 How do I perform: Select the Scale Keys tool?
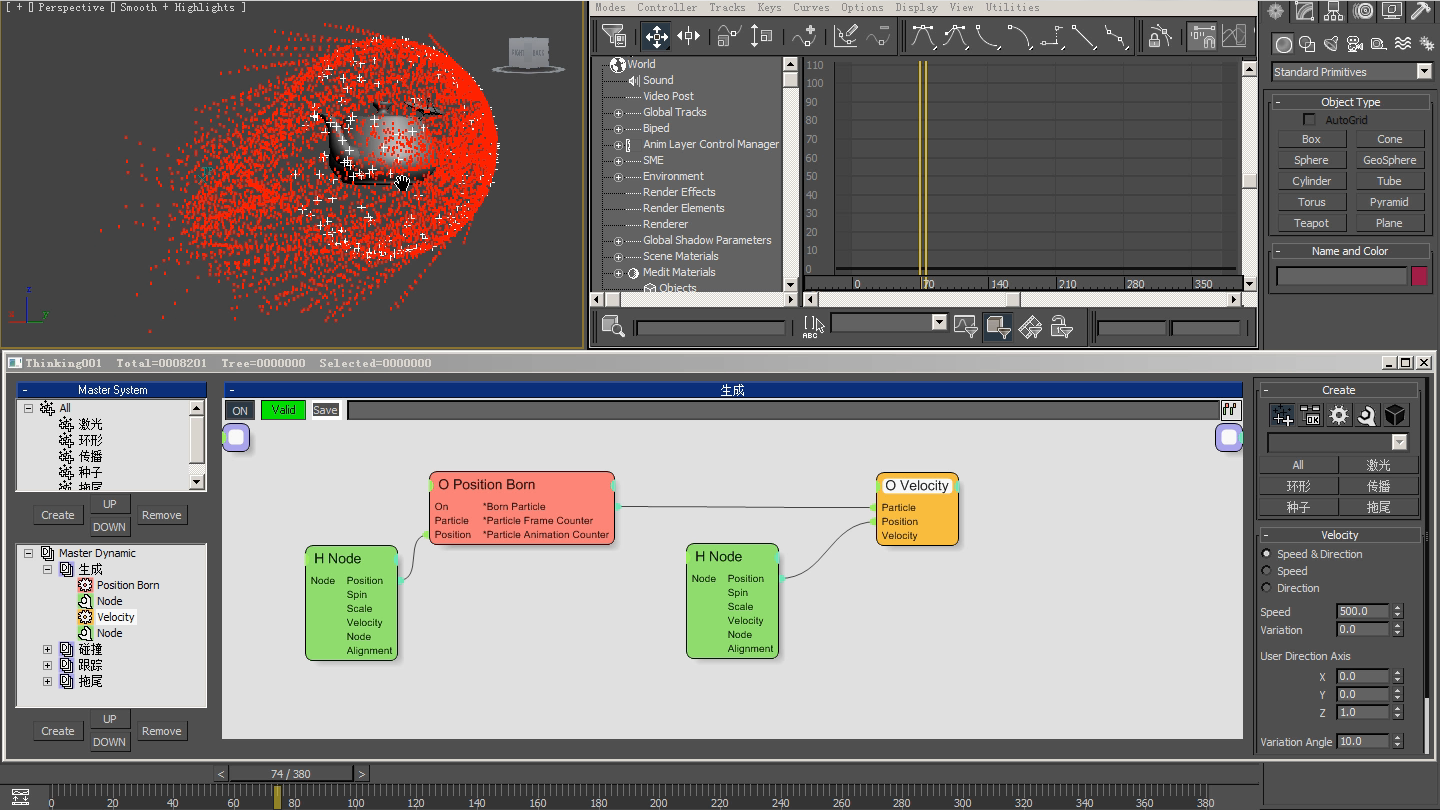tap(729, 37)
